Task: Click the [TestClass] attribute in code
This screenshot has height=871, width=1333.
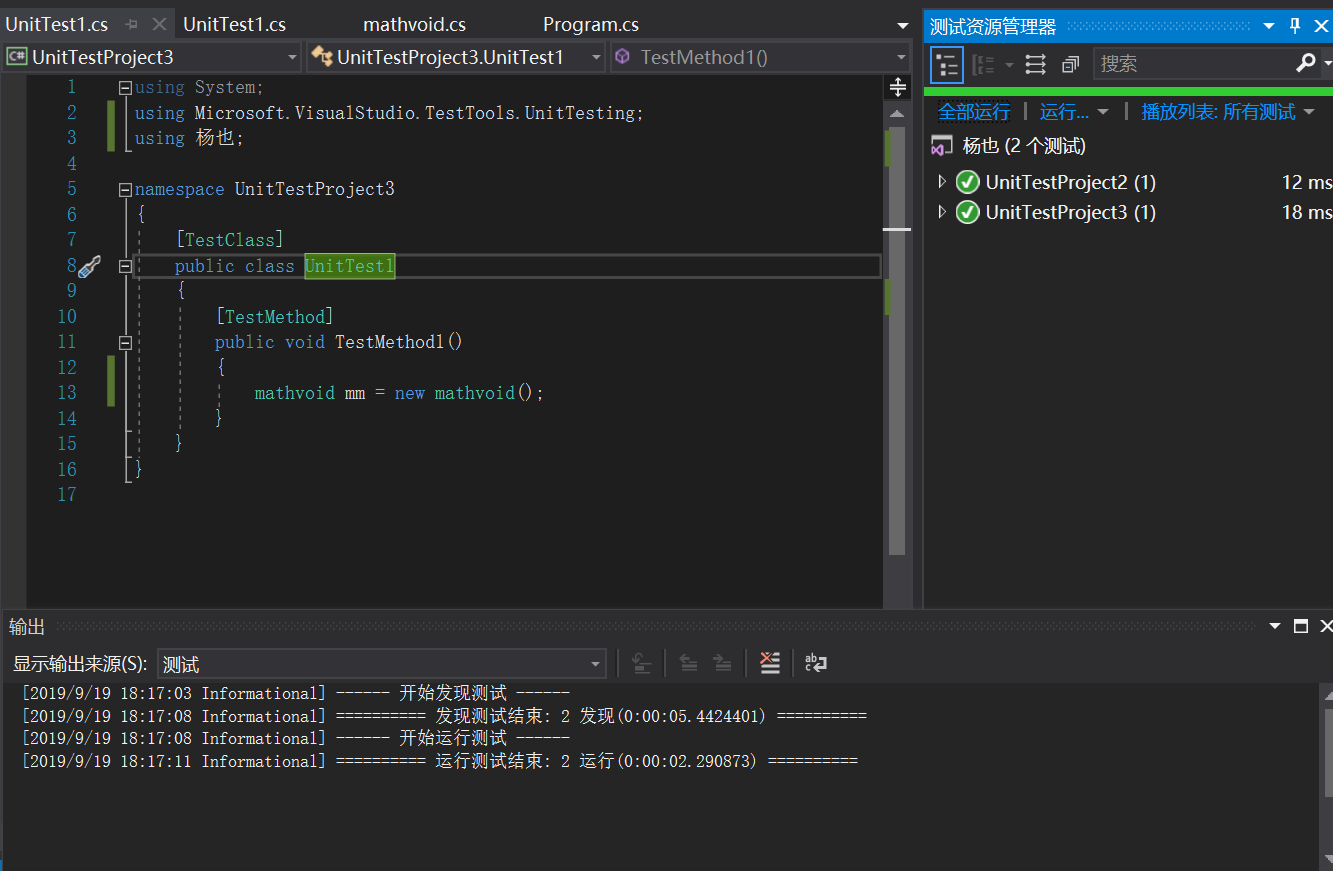Action: (229, 240)
